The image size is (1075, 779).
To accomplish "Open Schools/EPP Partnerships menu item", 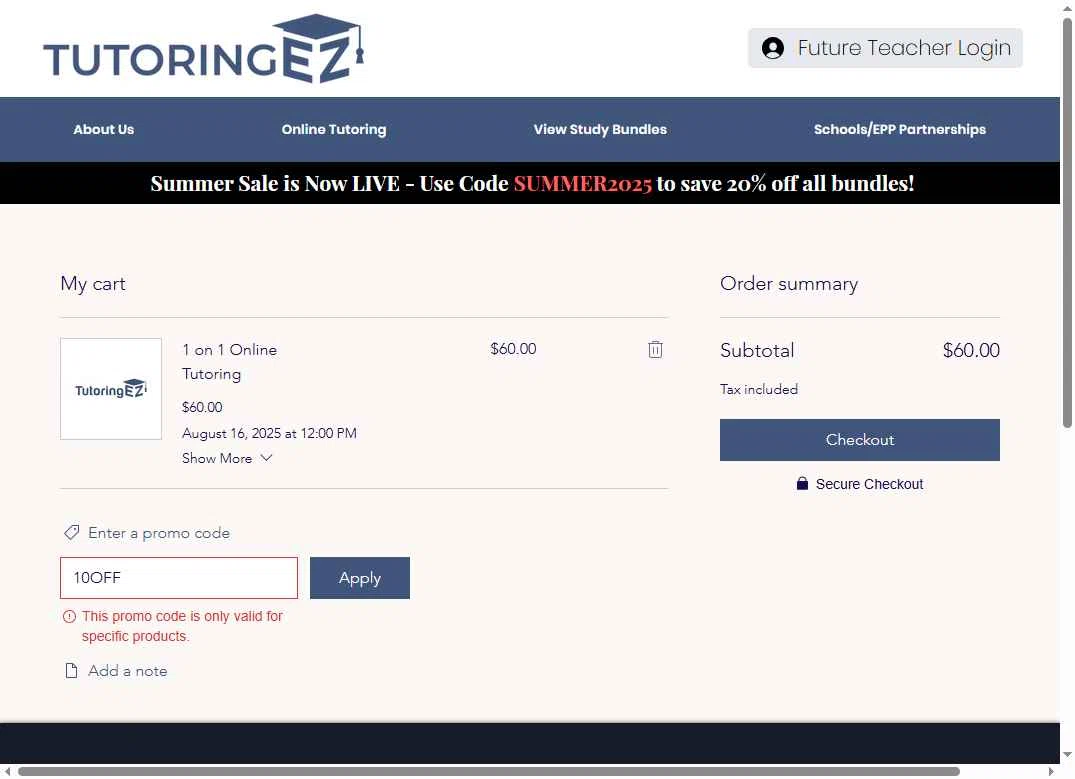I will 899,129.
